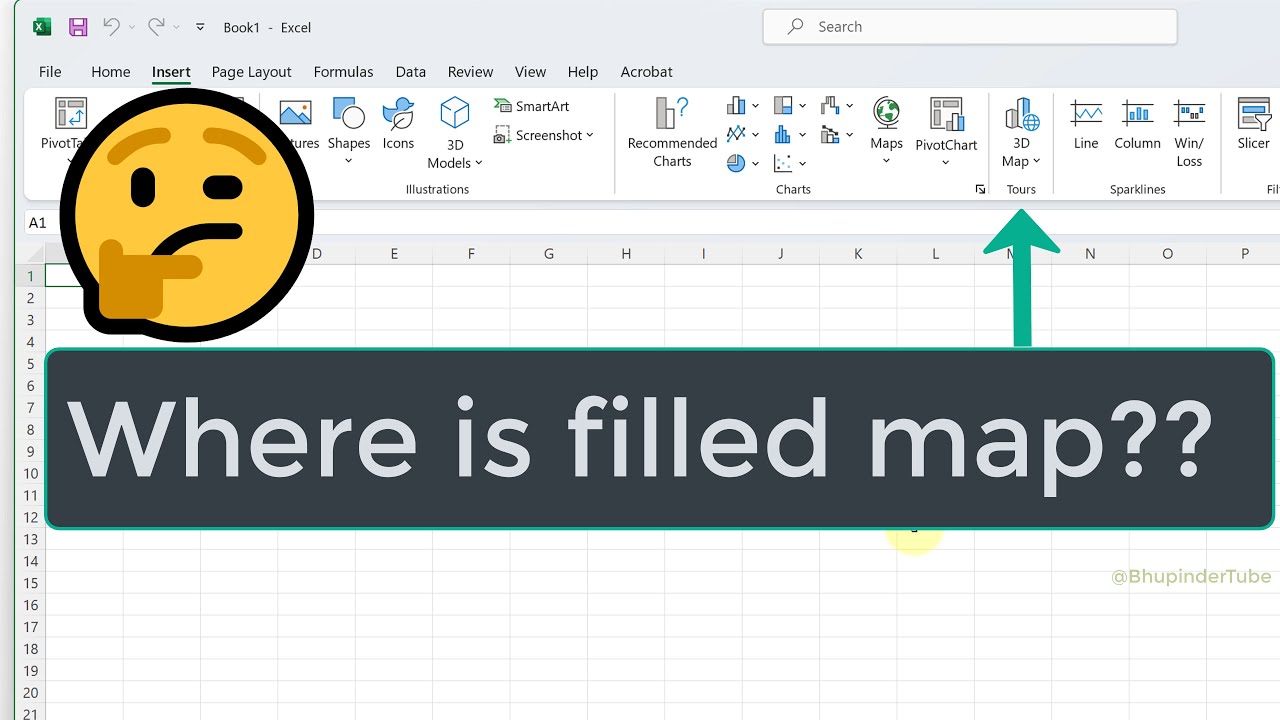
Task: Open the Screenshot dropdown
Action: coord(543,135)
